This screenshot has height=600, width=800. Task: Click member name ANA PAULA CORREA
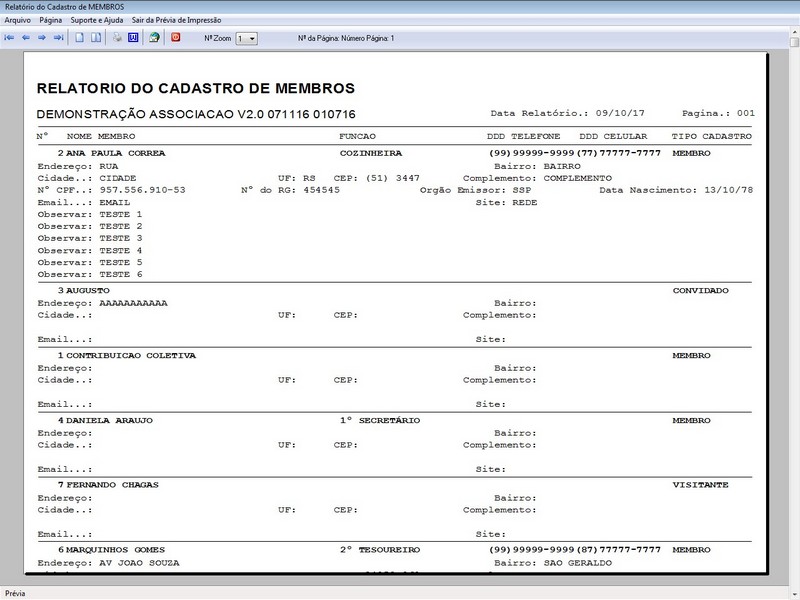click(x=116, y=153)
